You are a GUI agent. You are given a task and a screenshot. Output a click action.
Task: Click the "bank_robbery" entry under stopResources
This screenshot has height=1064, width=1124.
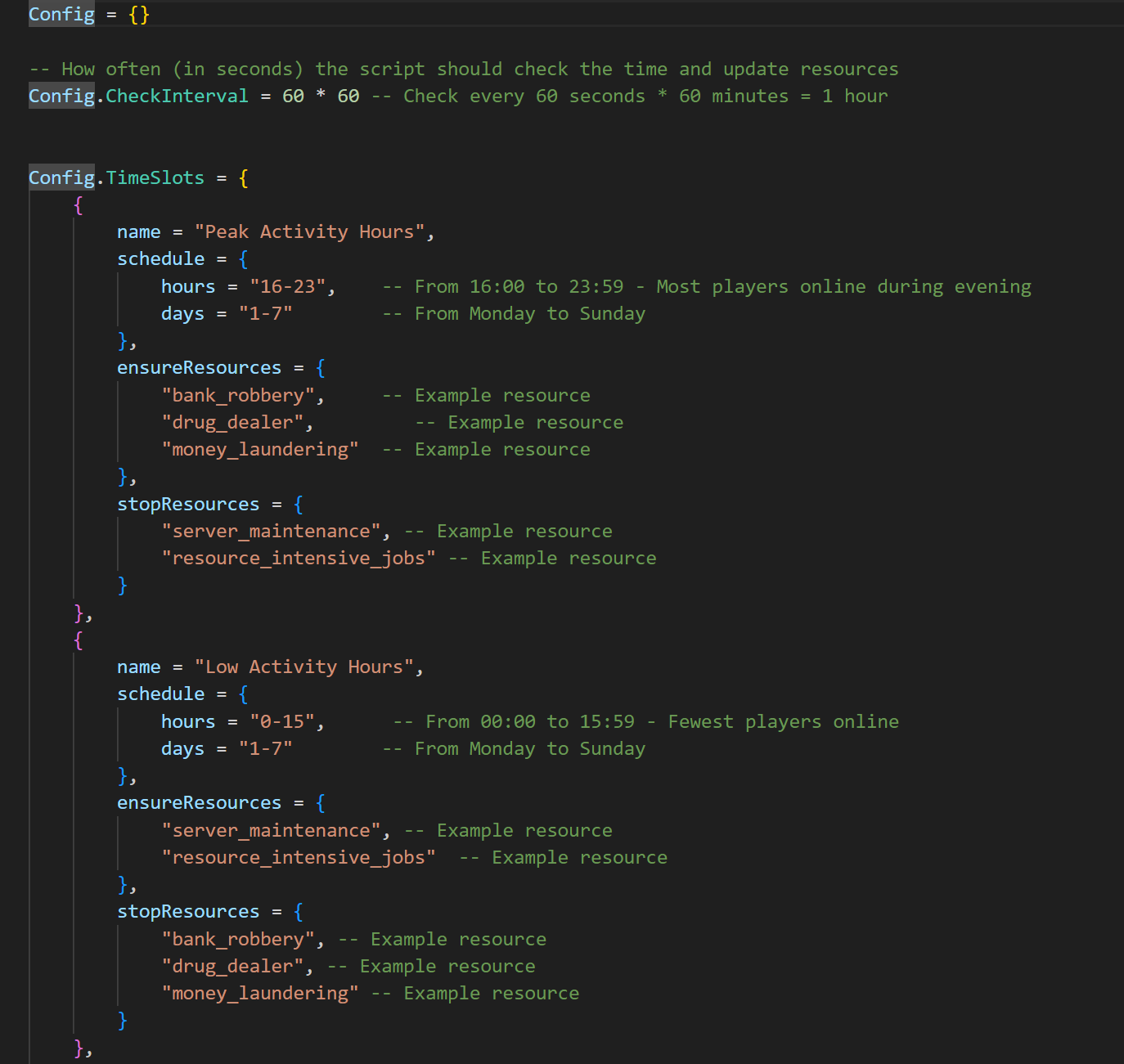(239, 939)
